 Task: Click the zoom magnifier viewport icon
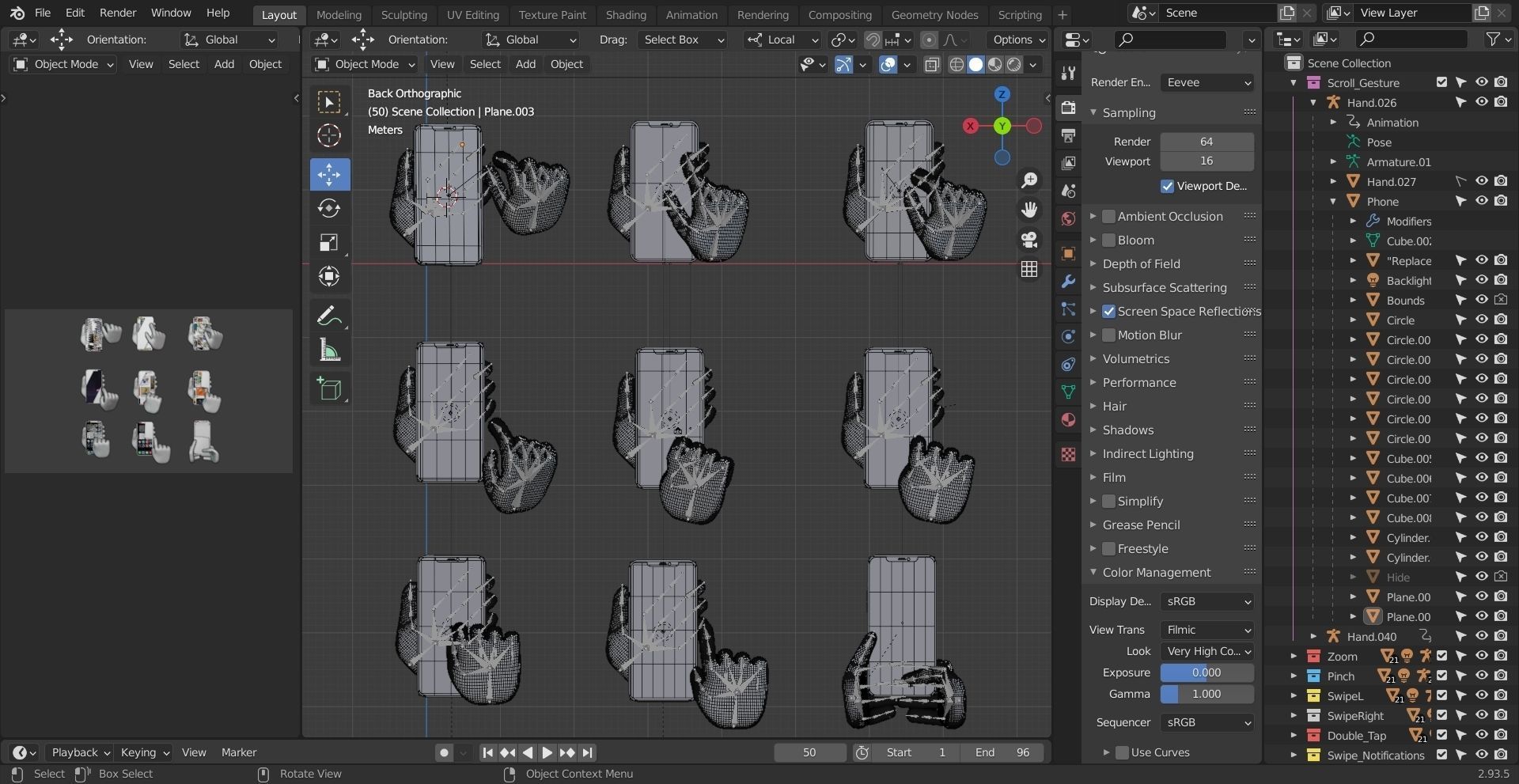pyautogui.click(x=1029, y=180)
